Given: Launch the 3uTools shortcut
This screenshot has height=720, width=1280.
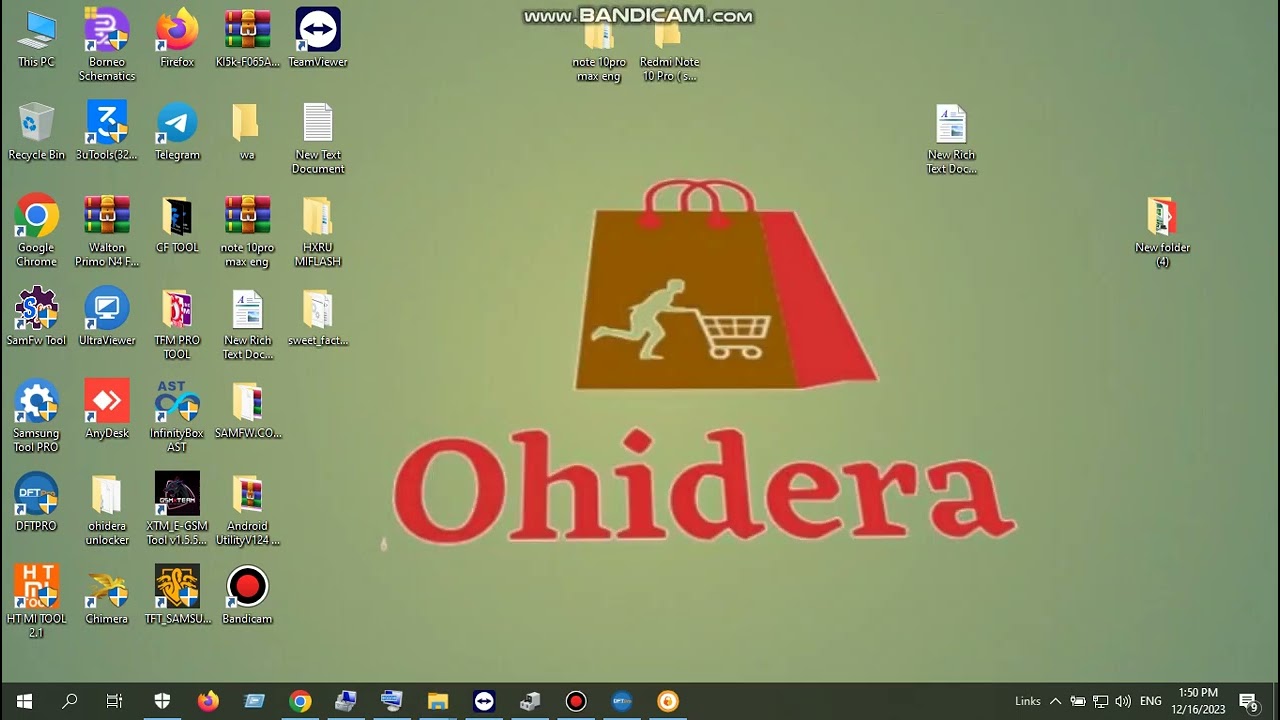Looking at the screenshot, I should [x=107, y=131].
